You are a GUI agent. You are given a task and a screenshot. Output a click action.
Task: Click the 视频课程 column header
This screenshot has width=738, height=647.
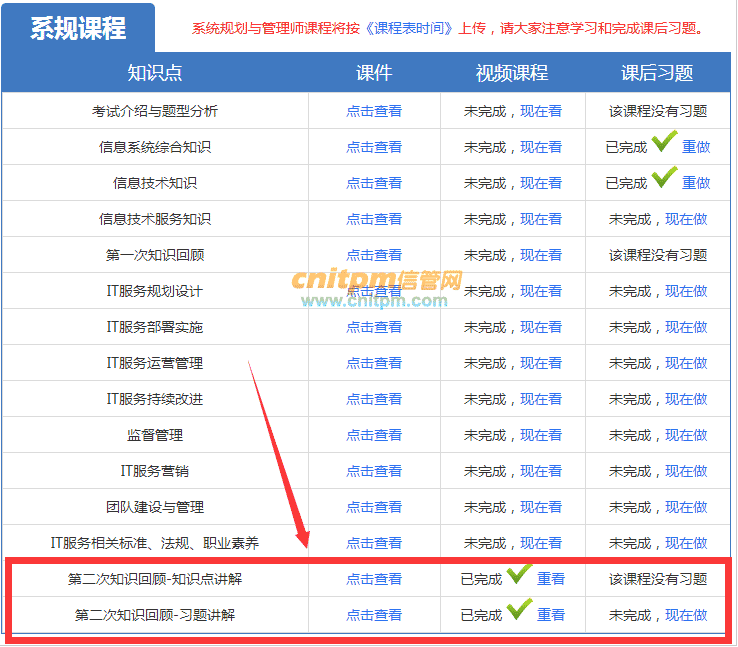click(512, 73)
